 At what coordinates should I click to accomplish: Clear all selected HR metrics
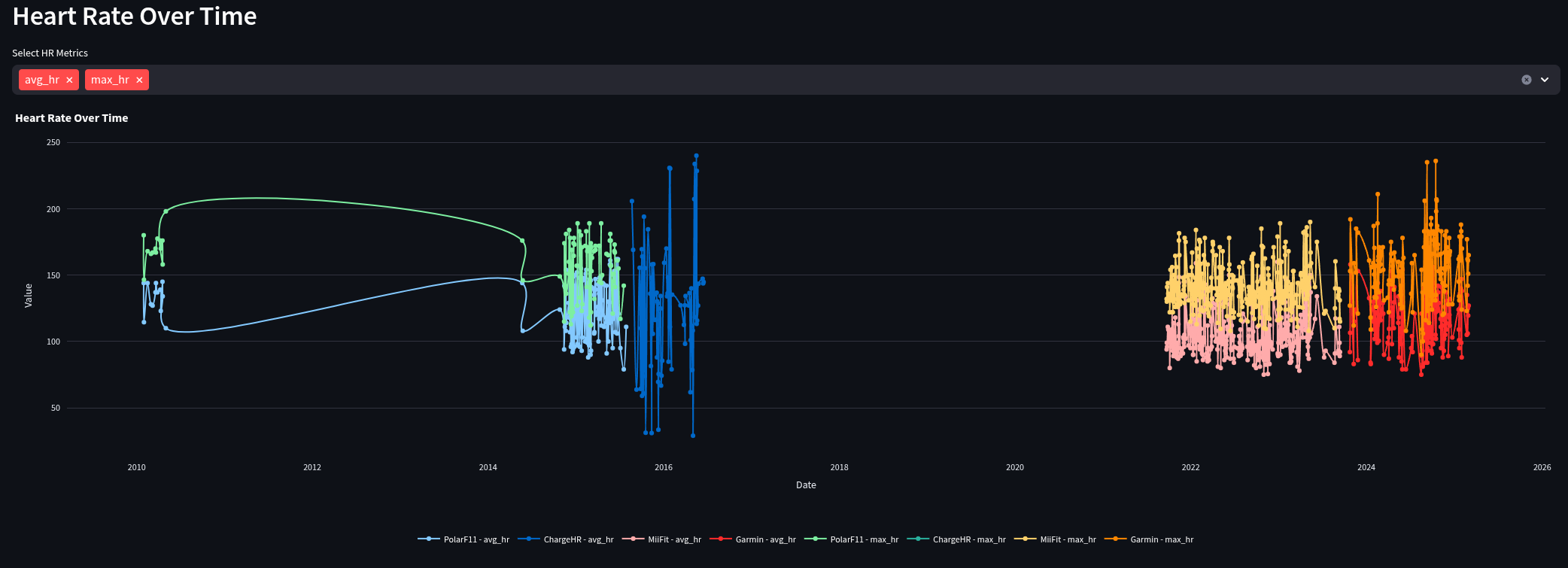tap(1527, 80)
